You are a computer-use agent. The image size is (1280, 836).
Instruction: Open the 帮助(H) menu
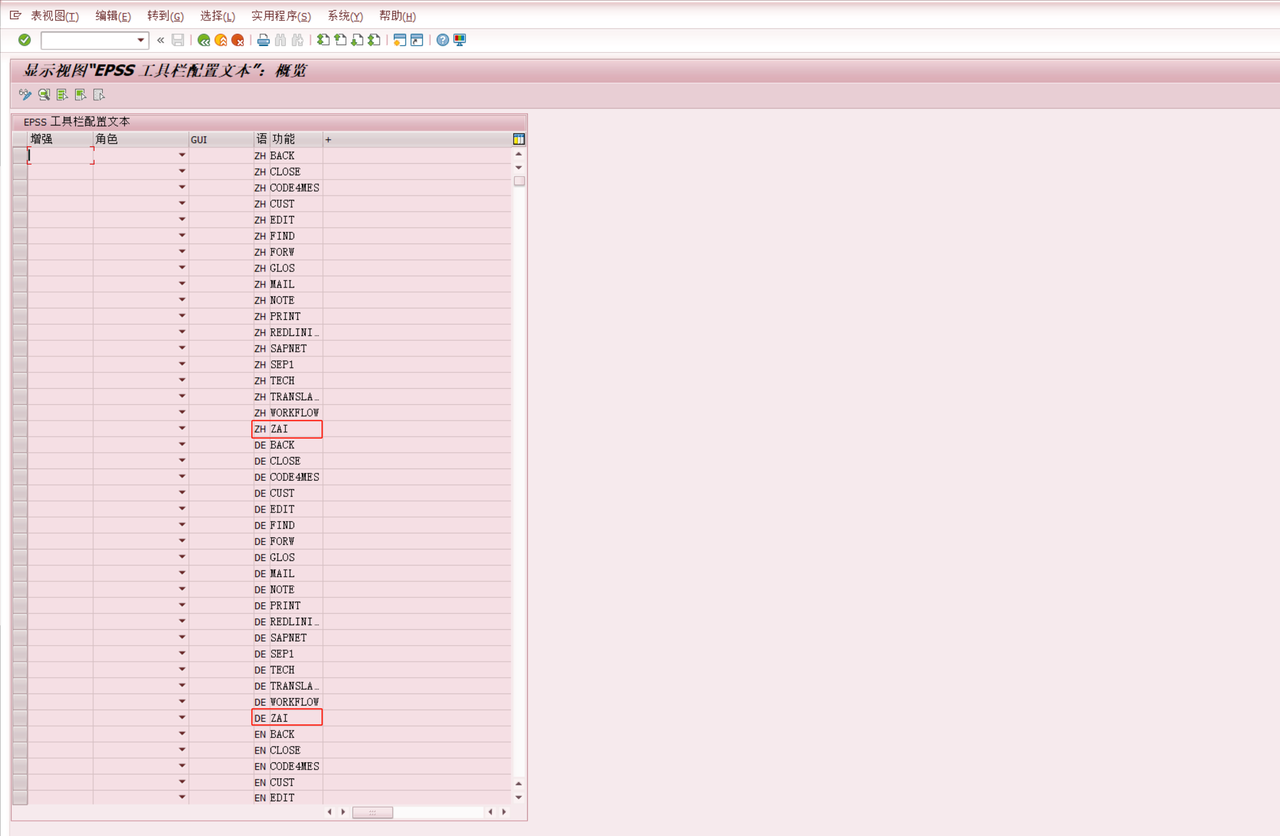click(397, 16)
